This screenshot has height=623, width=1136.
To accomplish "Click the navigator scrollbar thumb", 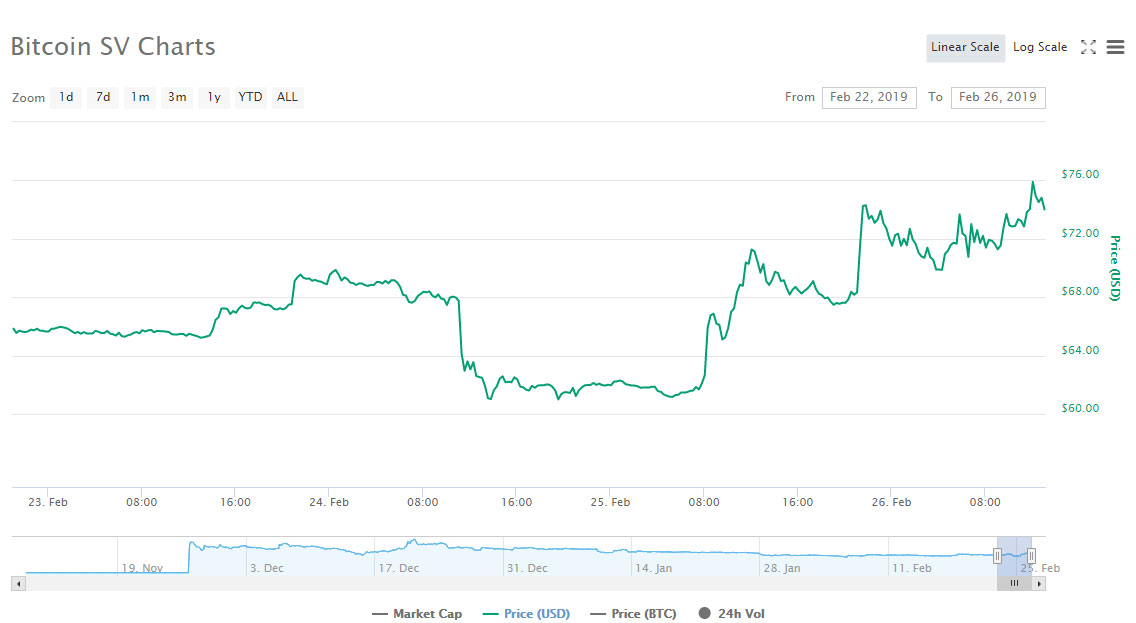I will pos(1014,583).
